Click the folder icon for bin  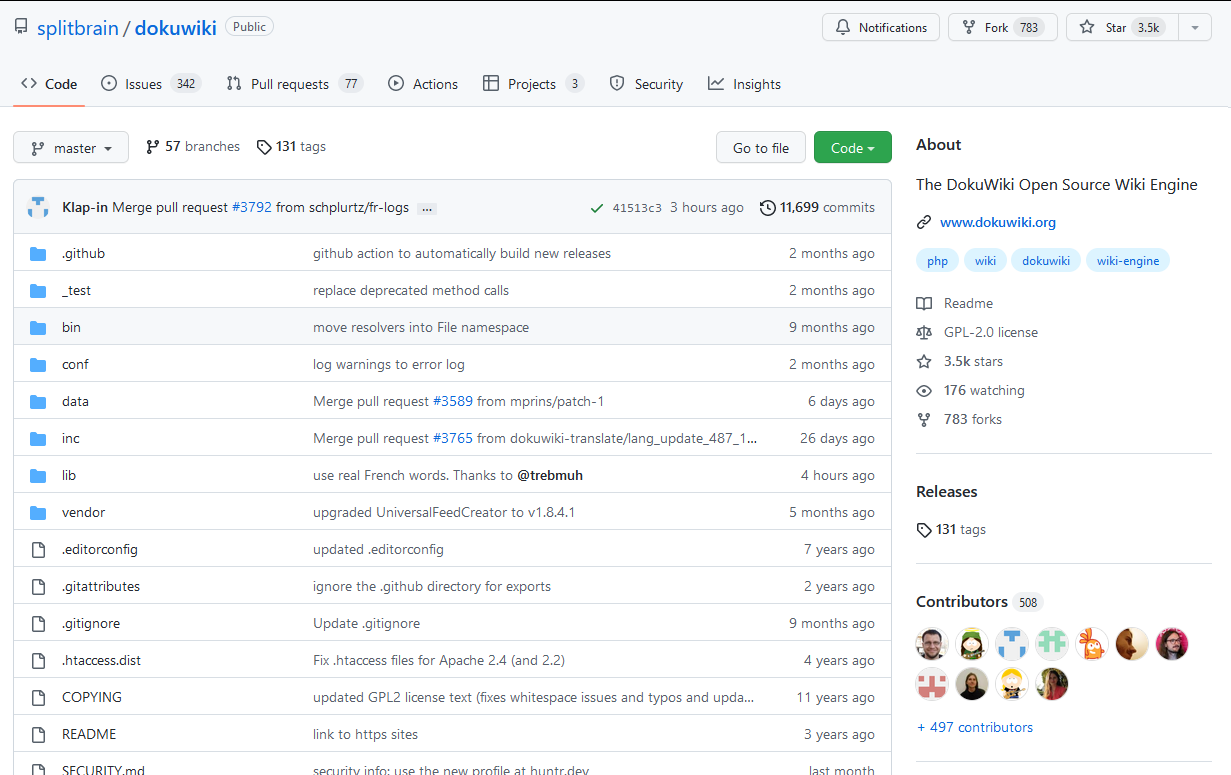tap(38, 328)
